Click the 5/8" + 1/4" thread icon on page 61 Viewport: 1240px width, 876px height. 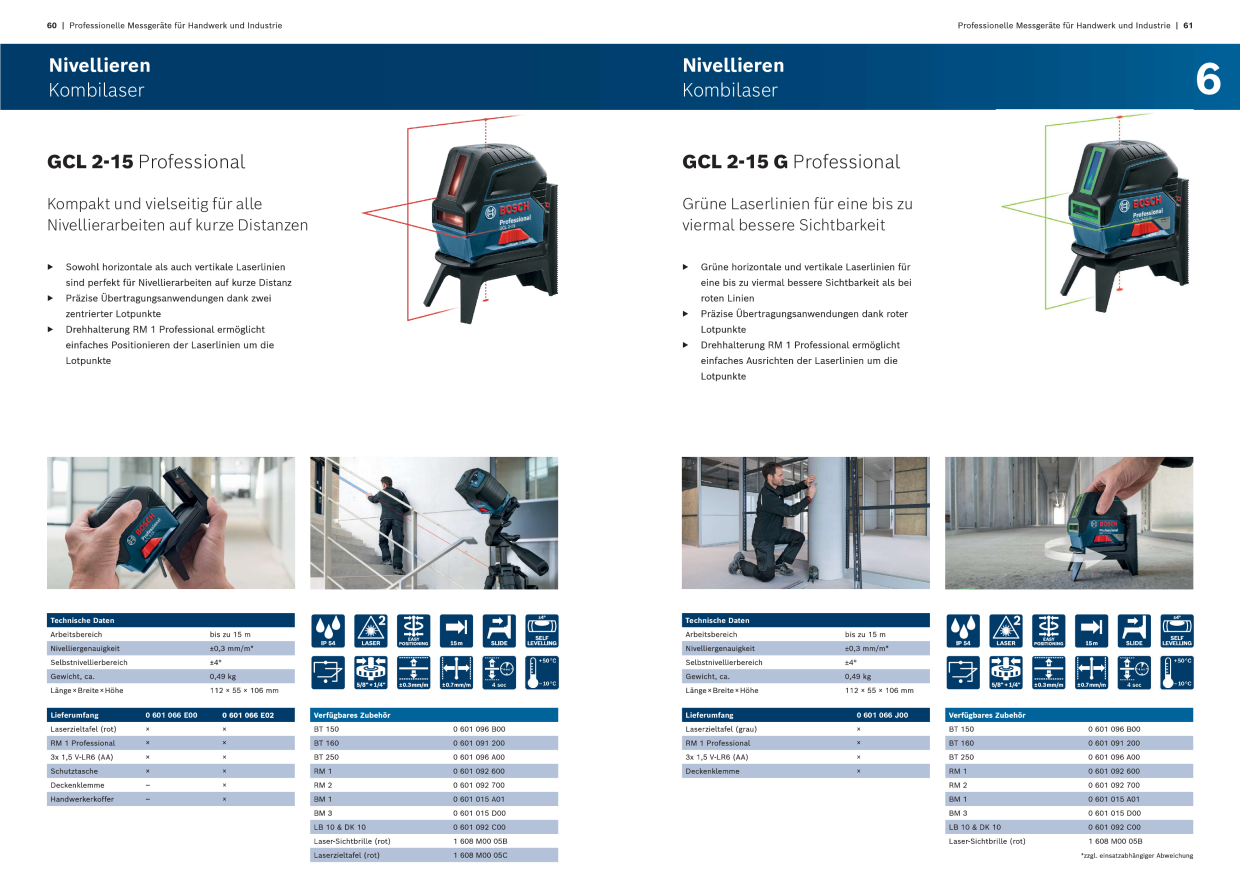[x=1006, y=673]
